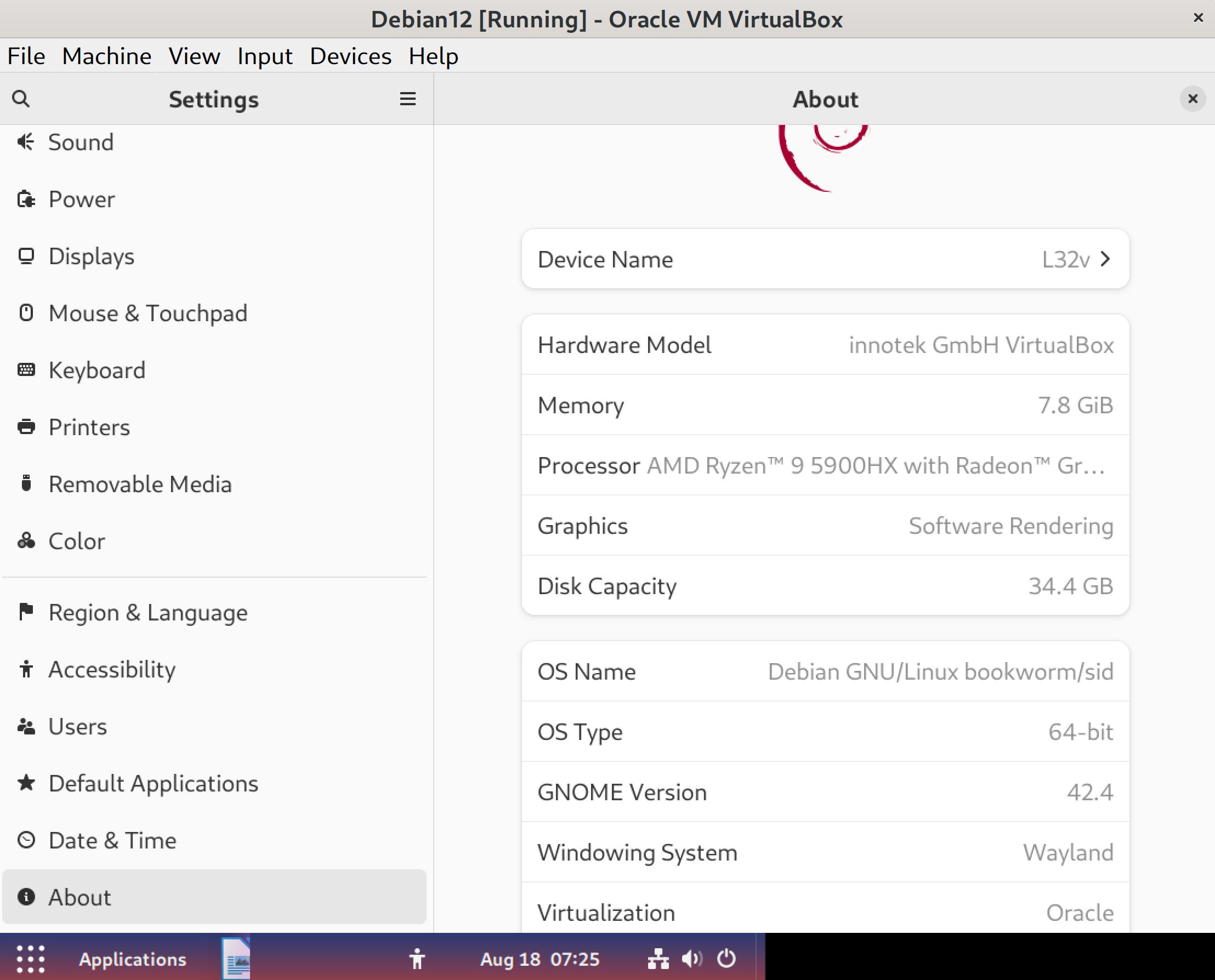Open the Machine menu
1215x980 pixels.
[x=107, y=56]
